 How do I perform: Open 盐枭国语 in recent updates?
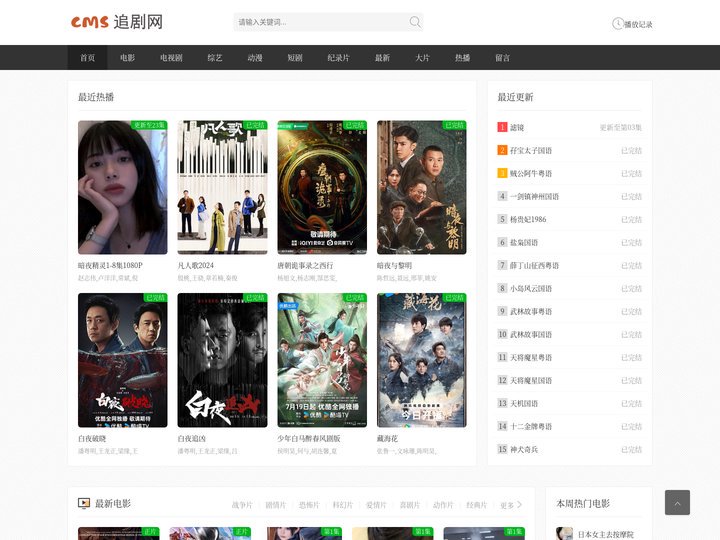(x=524, y=242)
